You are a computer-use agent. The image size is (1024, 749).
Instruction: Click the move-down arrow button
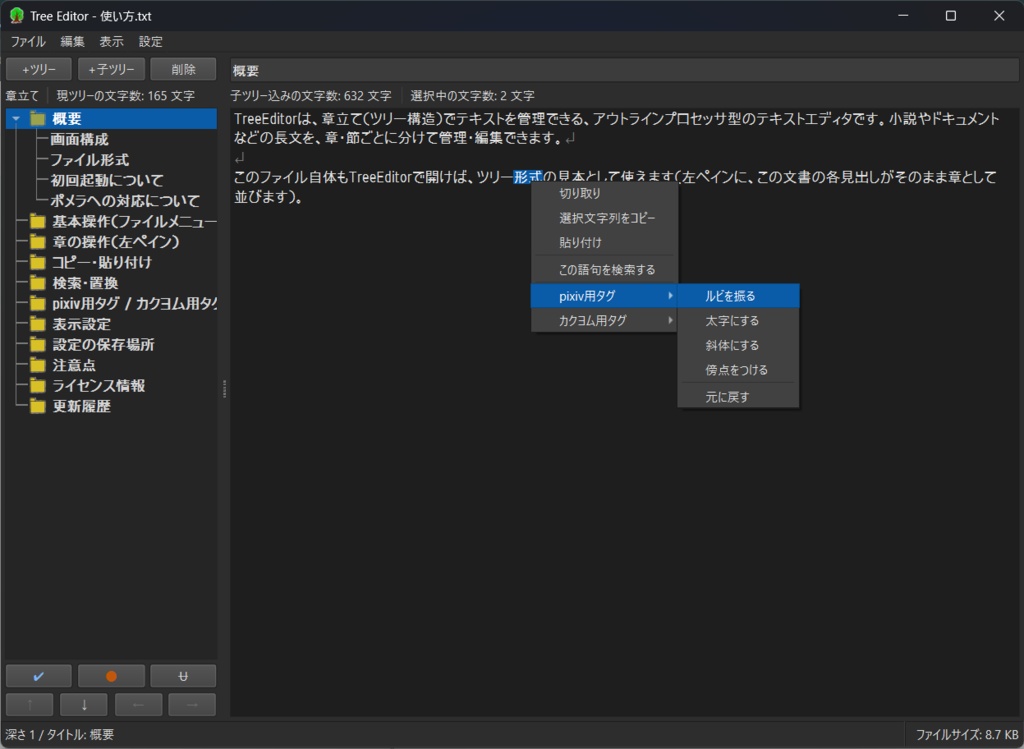click(84, 705)
